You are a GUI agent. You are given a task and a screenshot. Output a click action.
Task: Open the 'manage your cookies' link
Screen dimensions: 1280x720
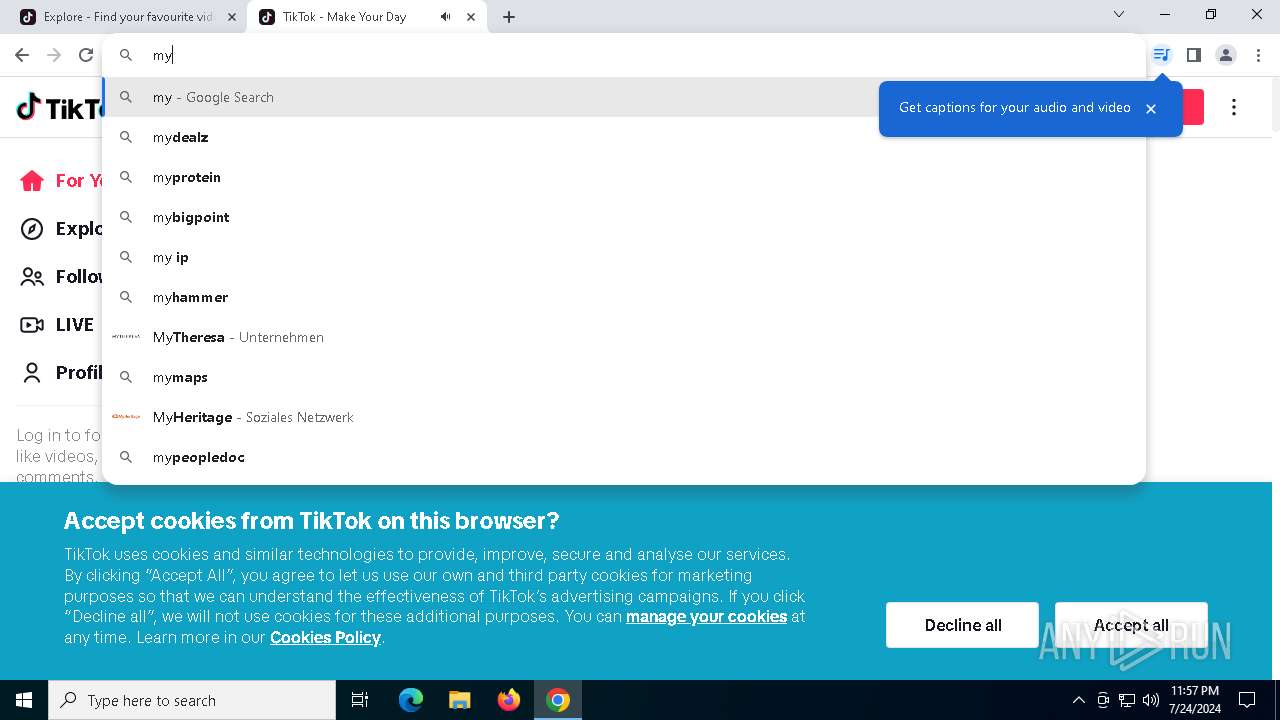(x=706, y=617)
